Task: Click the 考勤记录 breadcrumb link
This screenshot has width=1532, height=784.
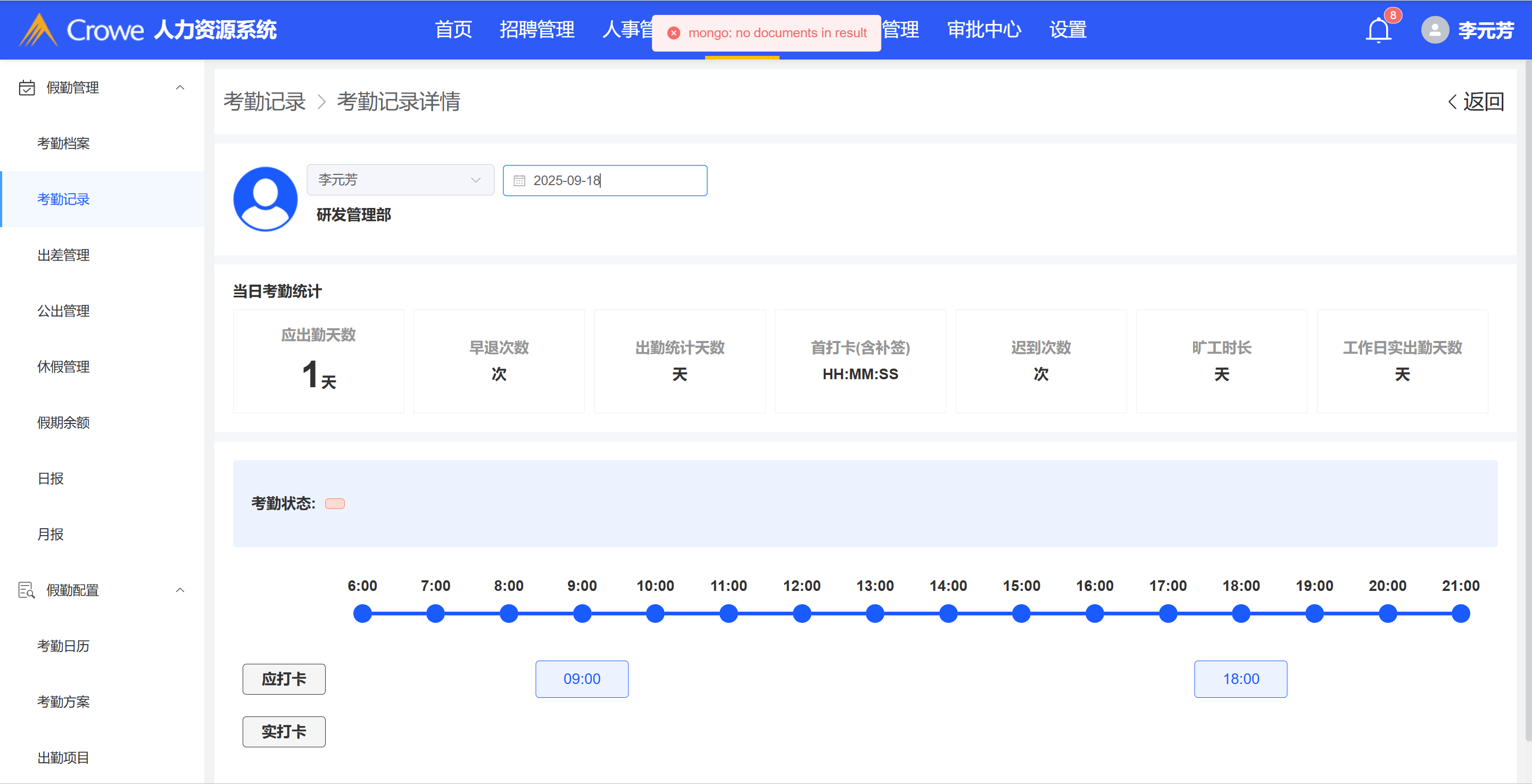Action: [264, 102]
